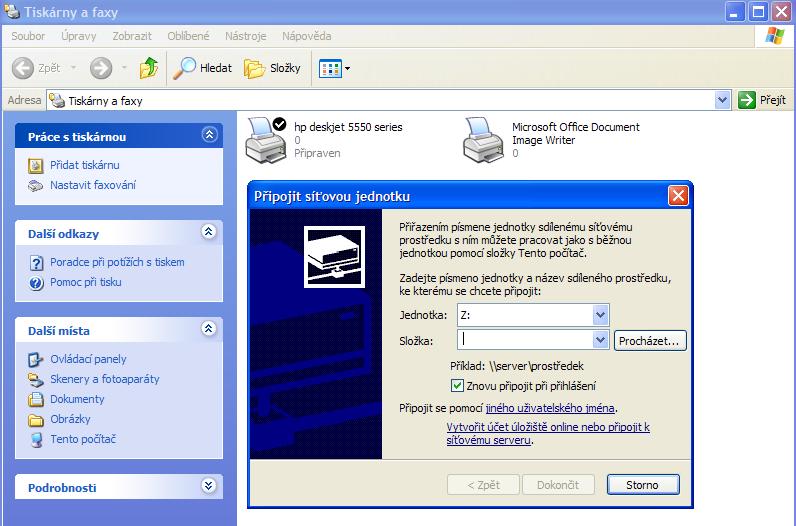
Task: Click the Nastavit faxování icon
Action: pyautogui.click(x=36, y=185)
